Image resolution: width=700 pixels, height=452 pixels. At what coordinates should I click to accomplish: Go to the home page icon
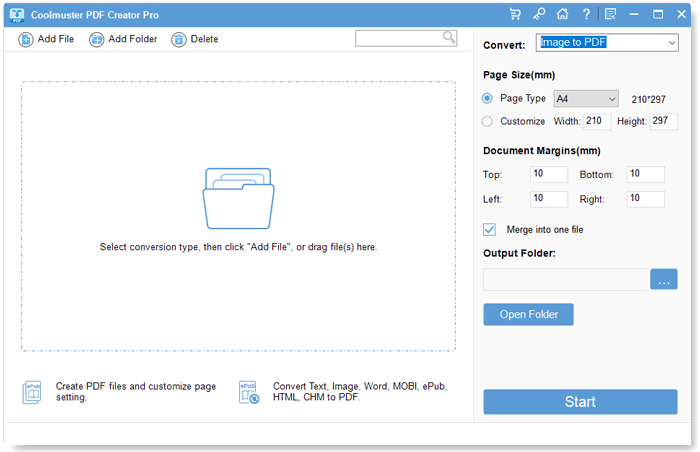click(562, 14)
